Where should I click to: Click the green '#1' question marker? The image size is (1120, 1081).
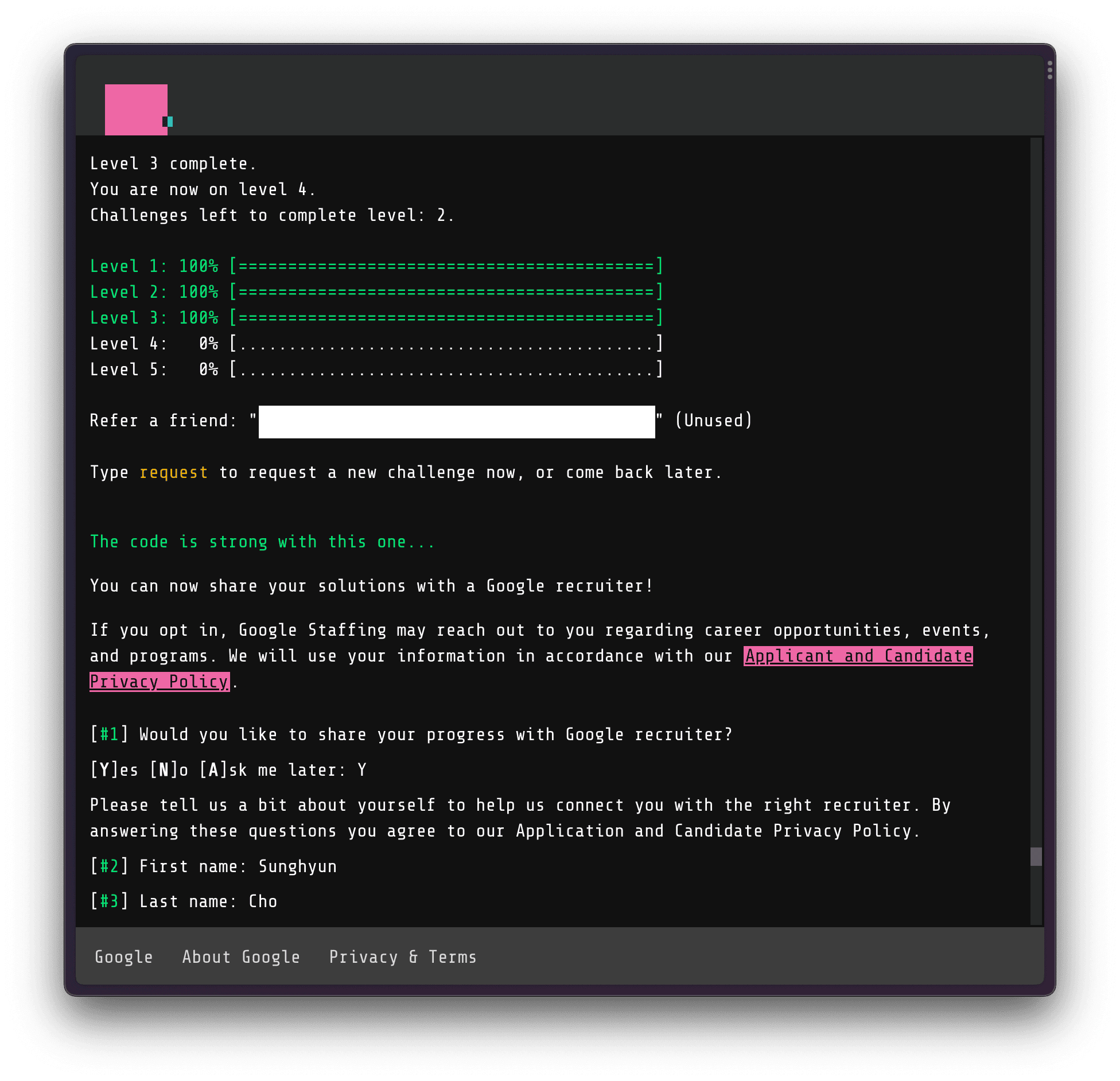coord(109,734)
